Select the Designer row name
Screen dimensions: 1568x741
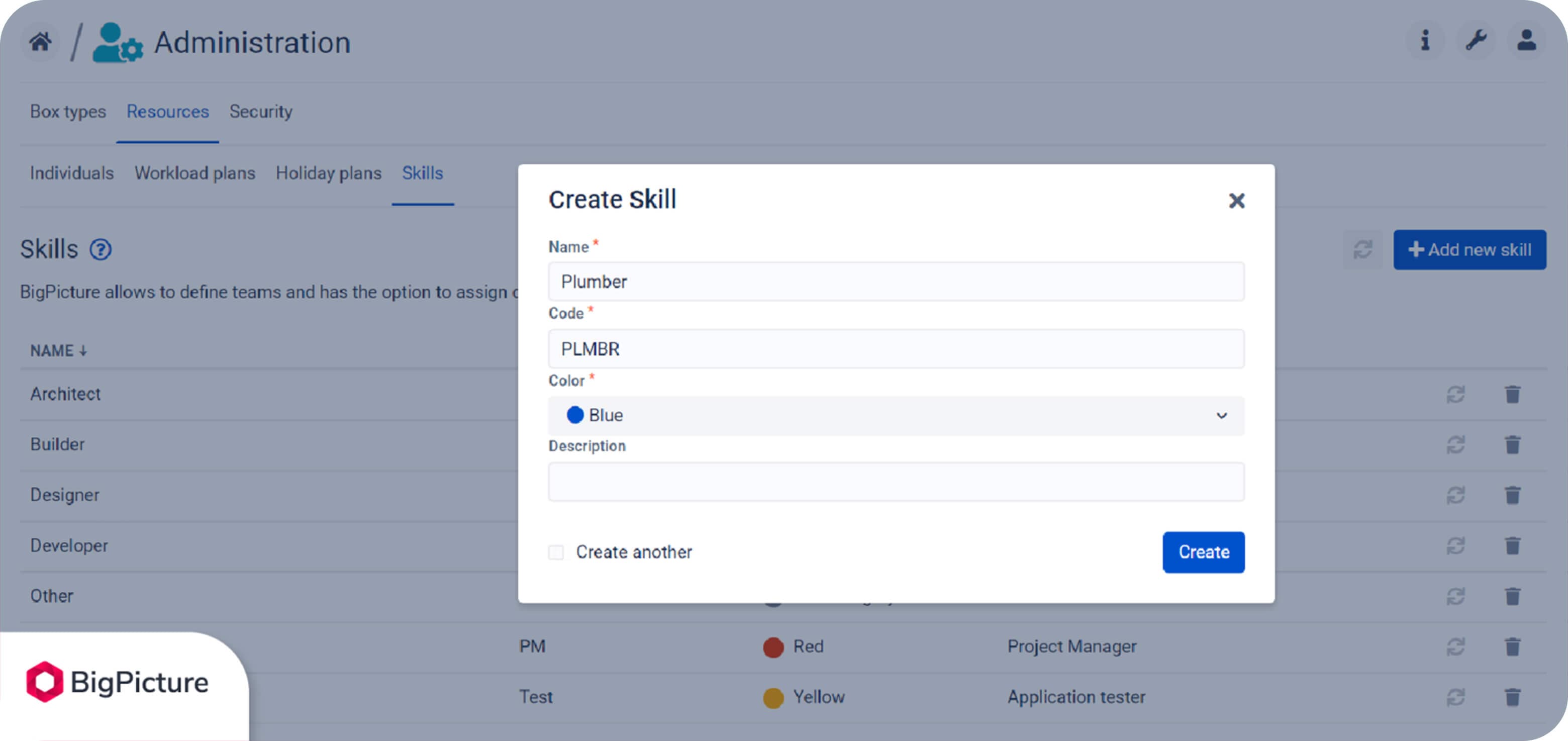pyautogui.click(x=64, y=495)
